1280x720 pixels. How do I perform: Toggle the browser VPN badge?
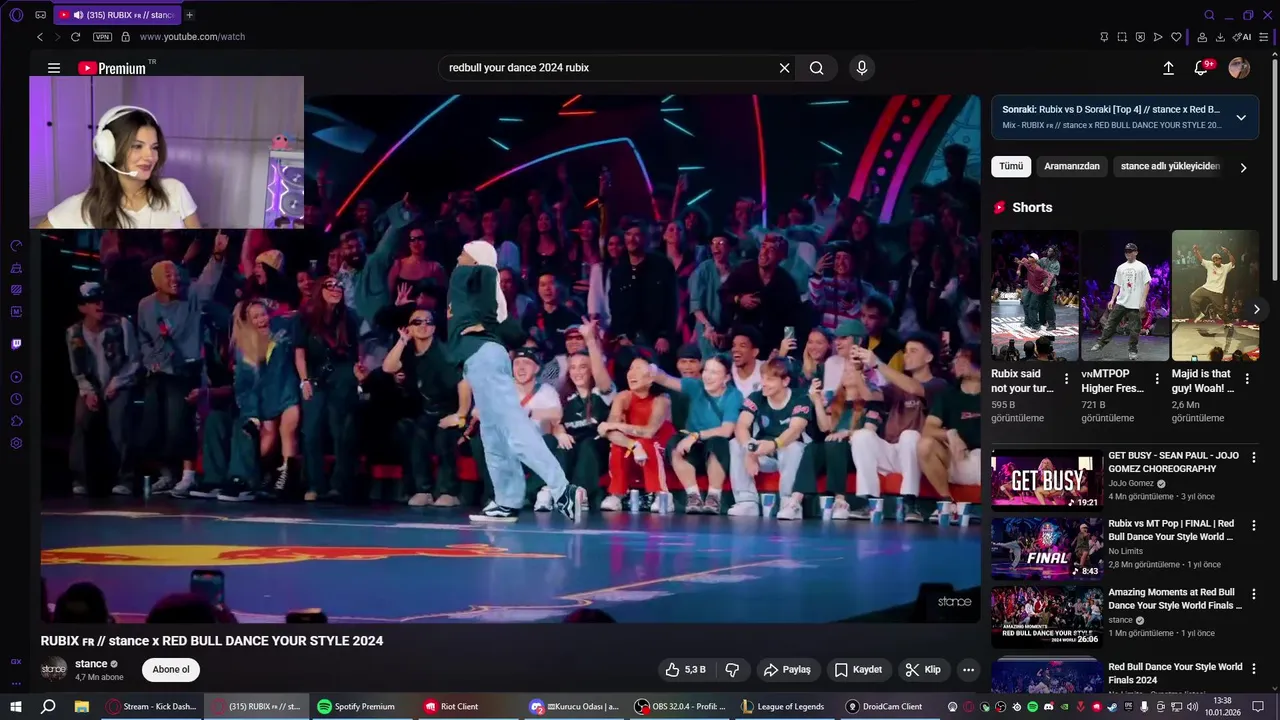pos(102,37)
